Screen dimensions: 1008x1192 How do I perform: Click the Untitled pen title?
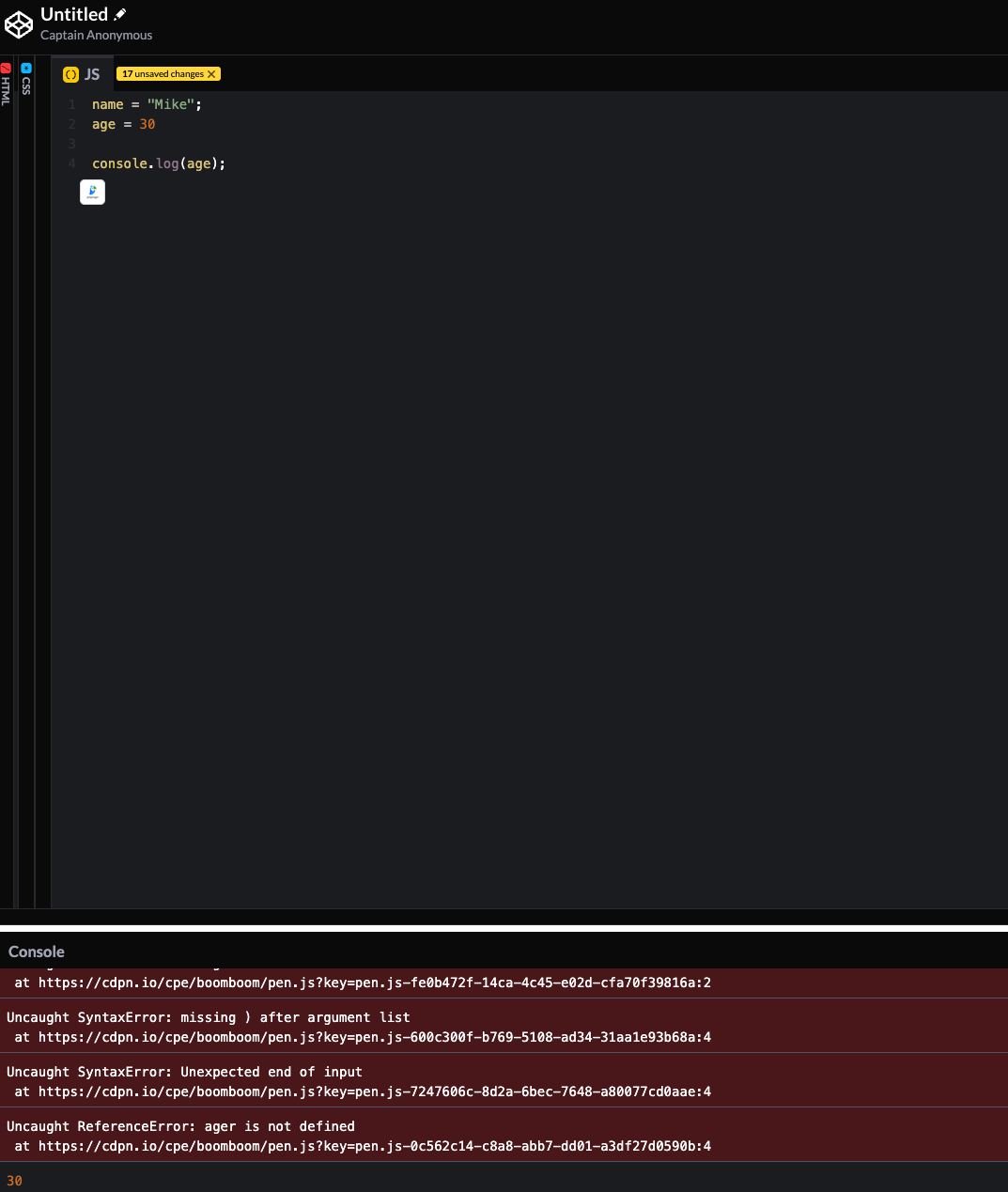tap(74, 14)
